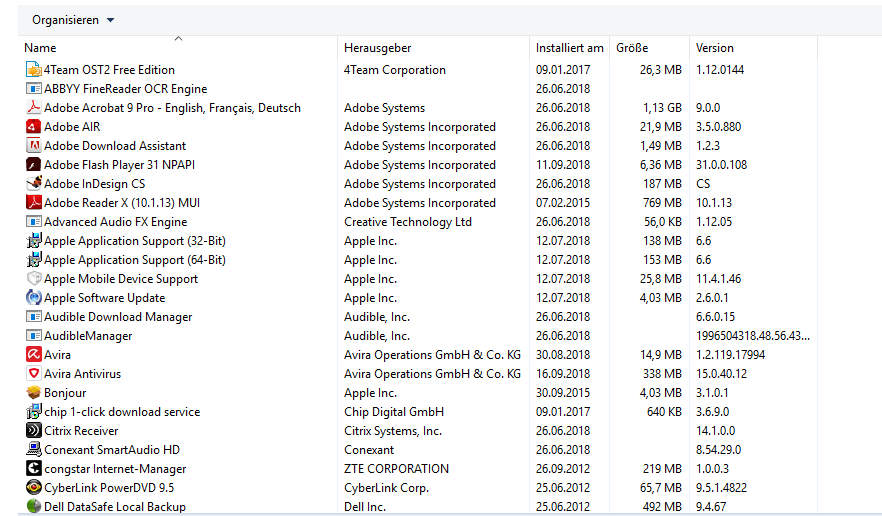This screenshot has height=516, width=882.
Task: Select the AudibleManager name text
Action: tap(88, 336)
